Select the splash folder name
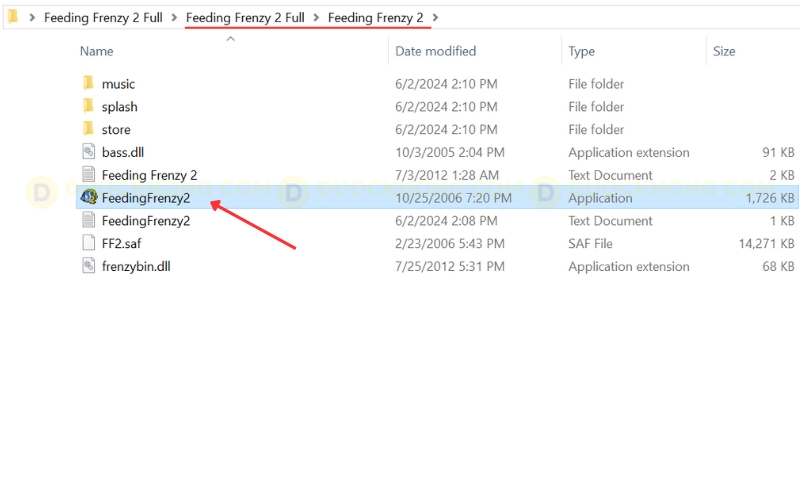The height and width of the screenshot is (500, 800). pos(119,107)
